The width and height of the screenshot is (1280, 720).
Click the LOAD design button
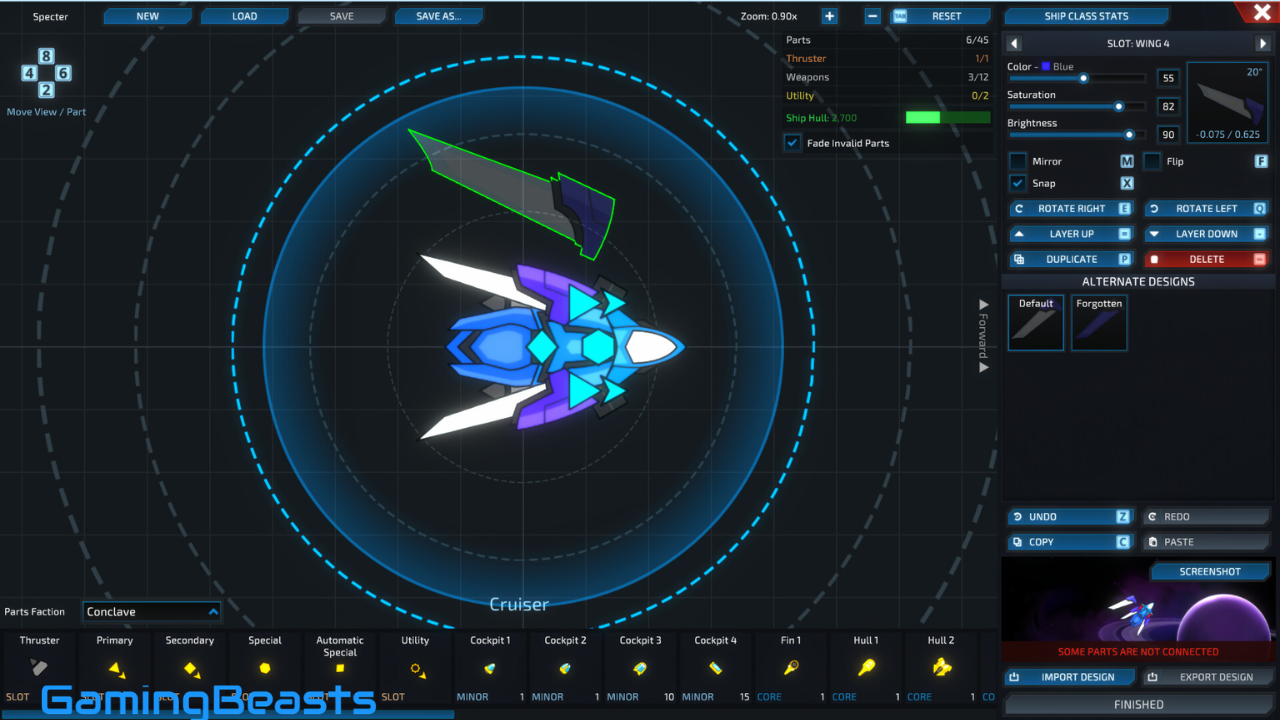click(x=245, y=16)
